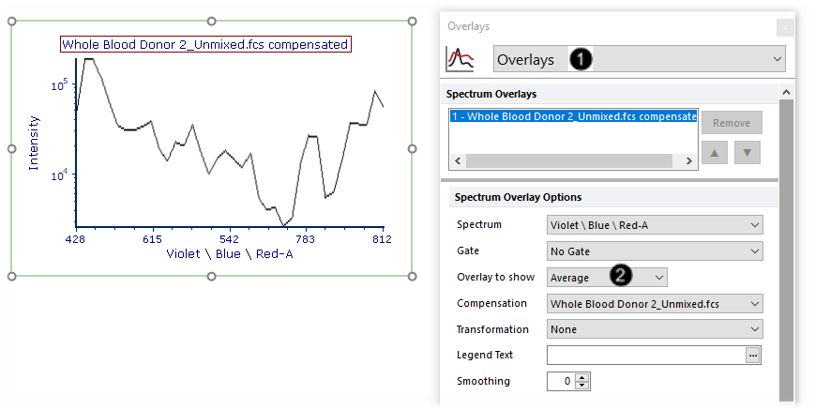
Task: Click the plot title Whole Blood Donor 2_Unmixed.fcs
Action: pos(205,45)
